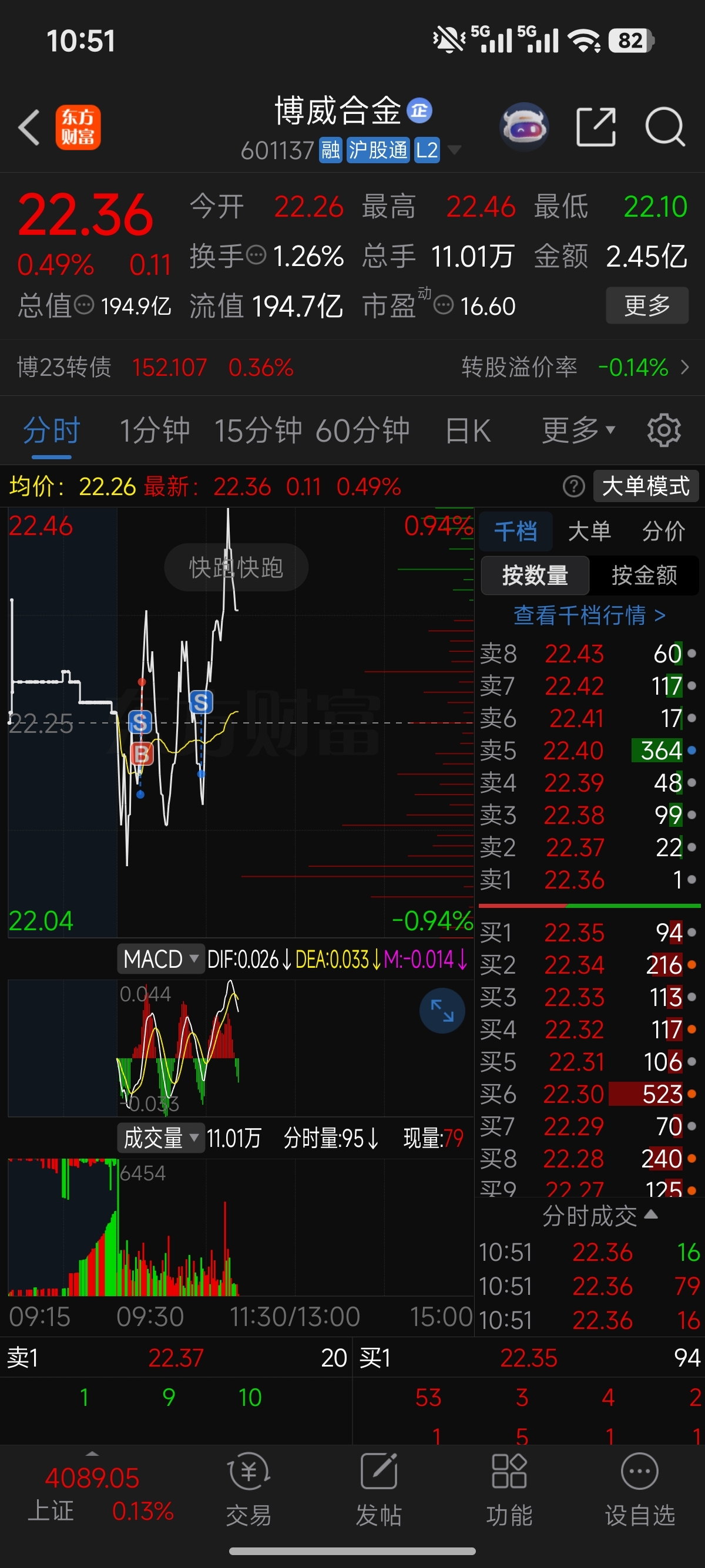
Task: Tap the help question mark icon
Action: point(573,486)
